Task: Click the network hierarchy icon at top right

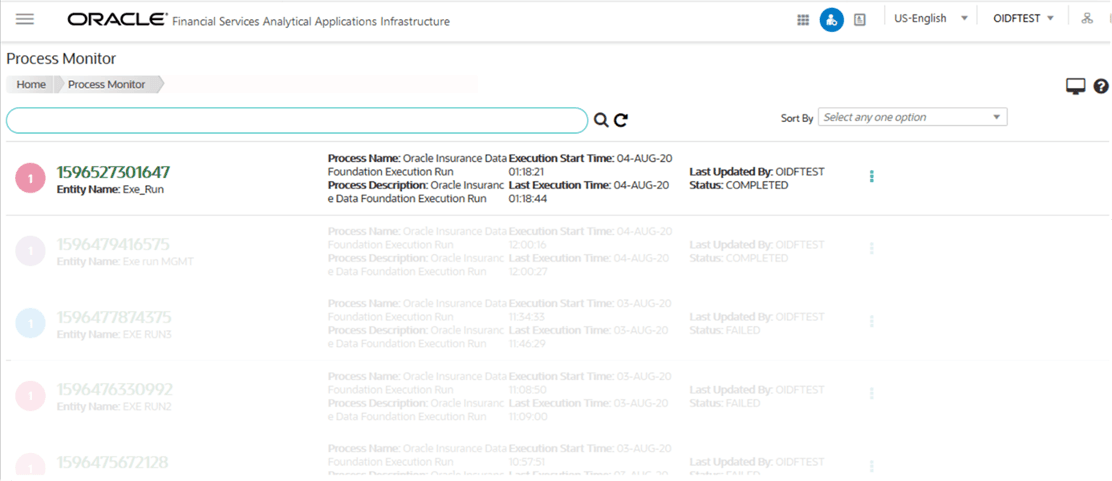Action: 1086,19
